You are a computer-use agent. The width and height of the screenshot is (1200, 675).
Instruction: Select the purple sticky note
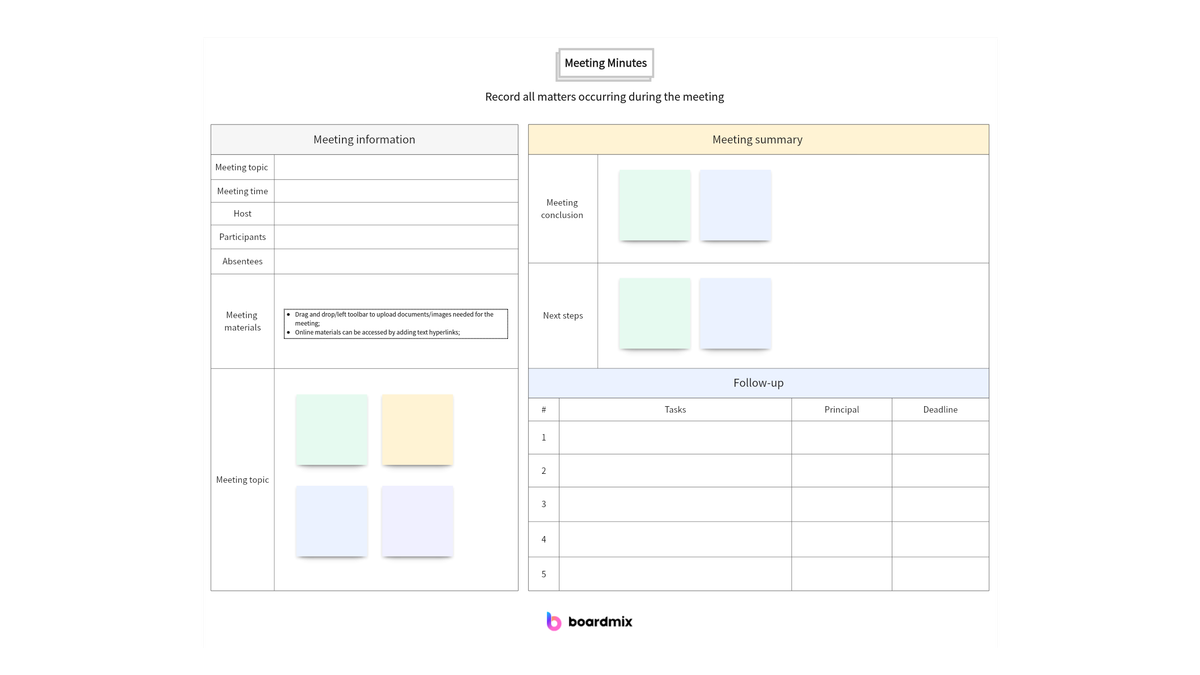[417, 521]
